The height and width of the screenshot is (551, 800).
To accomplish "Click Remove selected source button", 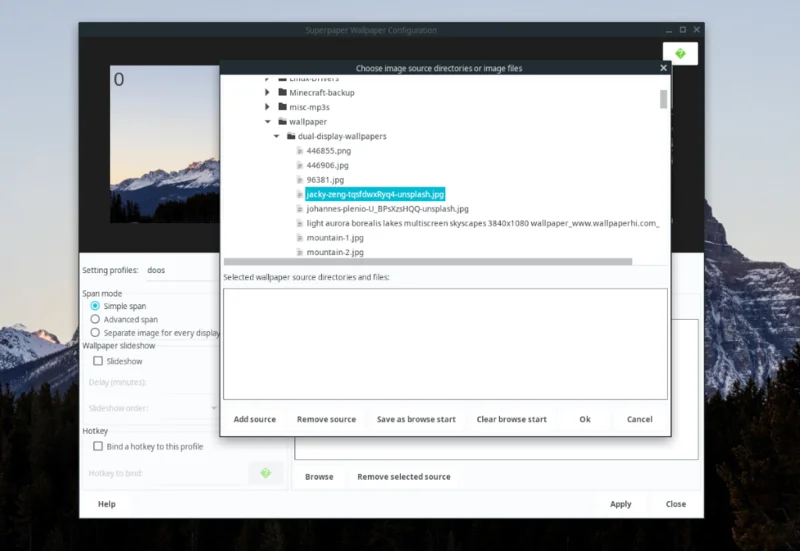I will [x=404, y=477].
